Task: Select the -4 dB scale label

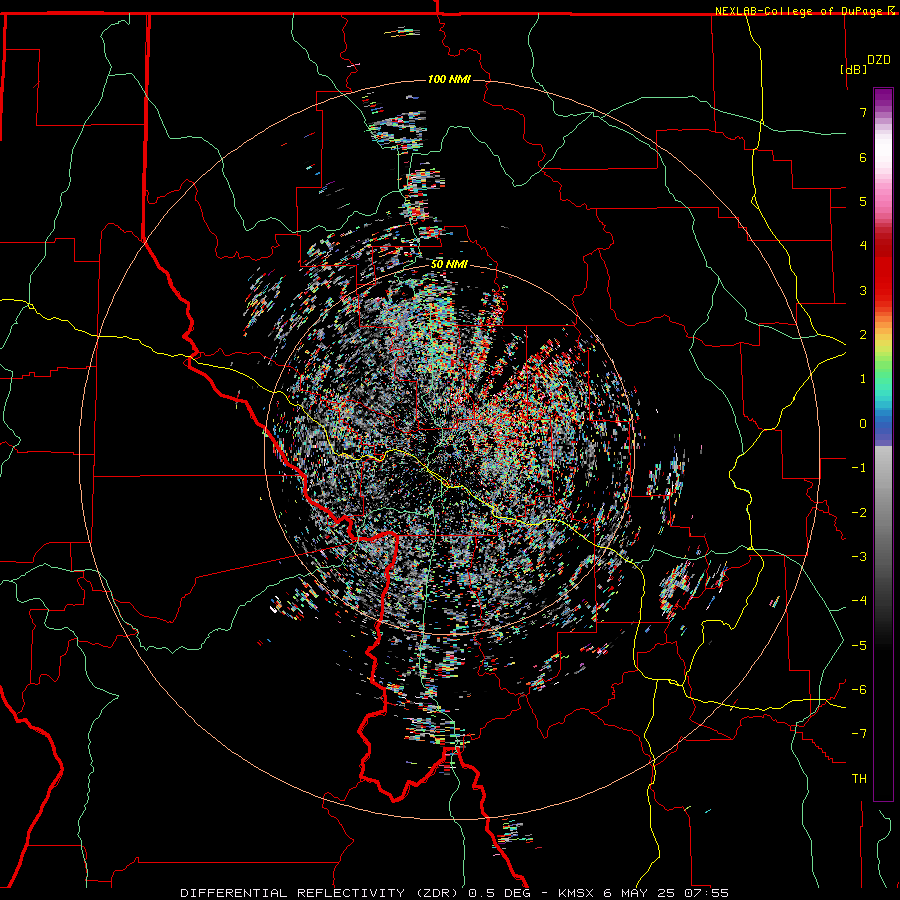Action: [859, 601]
